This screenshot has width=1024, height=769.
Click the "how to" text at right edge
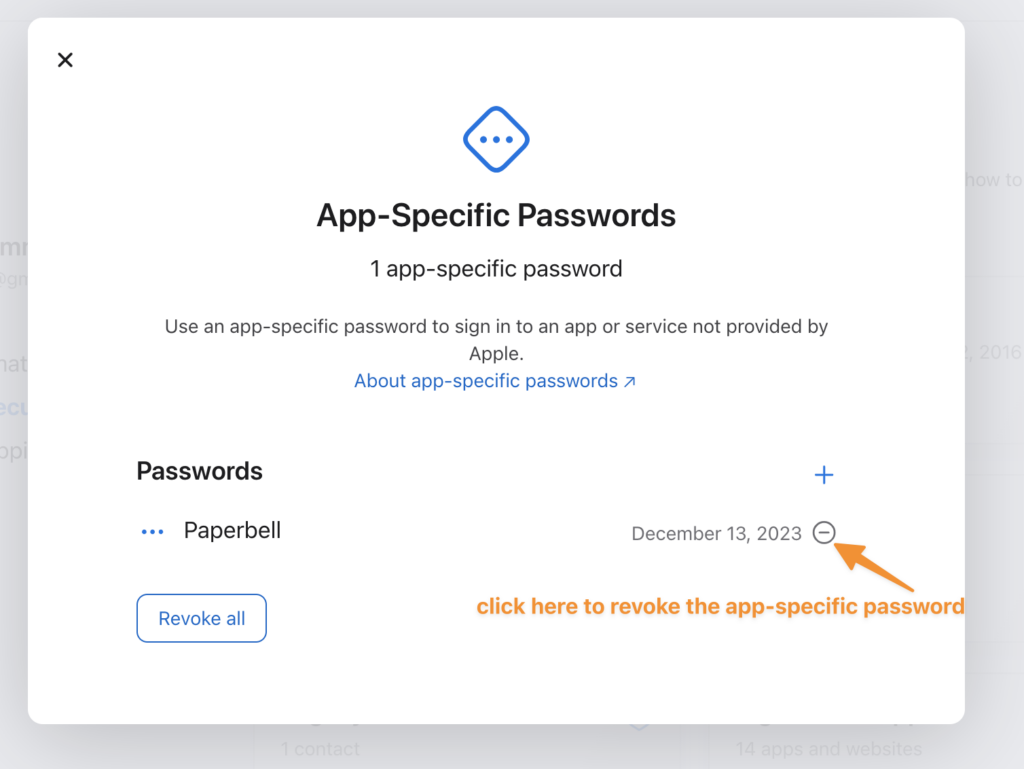click(x=992, y=180)
